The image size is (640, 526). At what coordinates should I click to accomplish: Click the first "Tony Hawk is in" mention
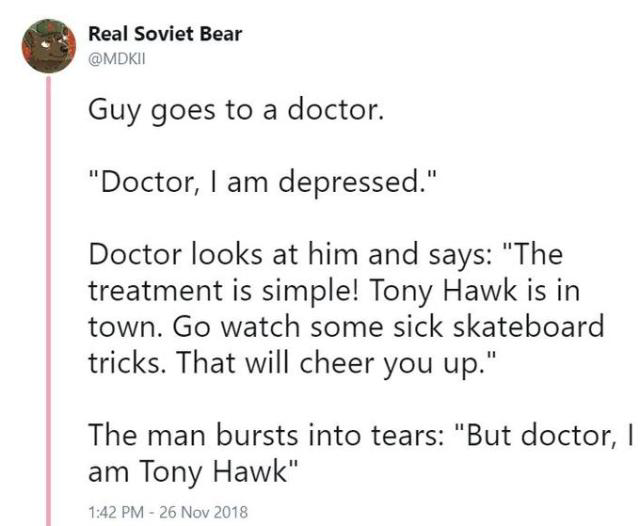click(474, 292)
